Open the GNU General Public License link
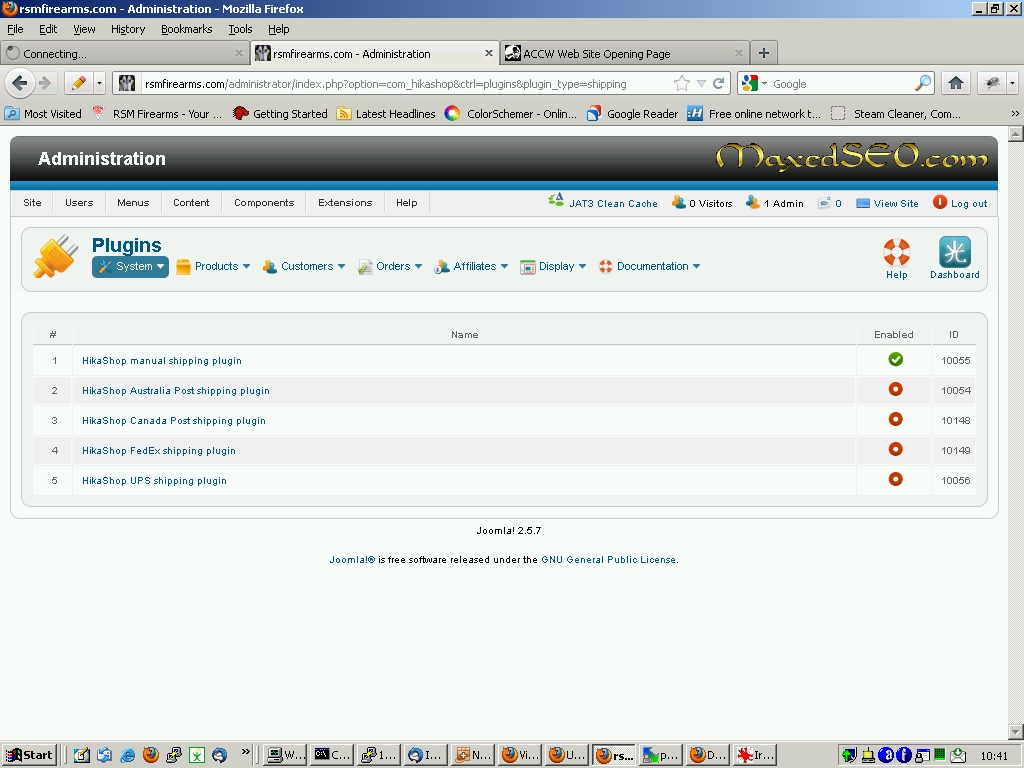Viewport: 1024px width, 768px height. pyautogui.click(x=609, y=560)
